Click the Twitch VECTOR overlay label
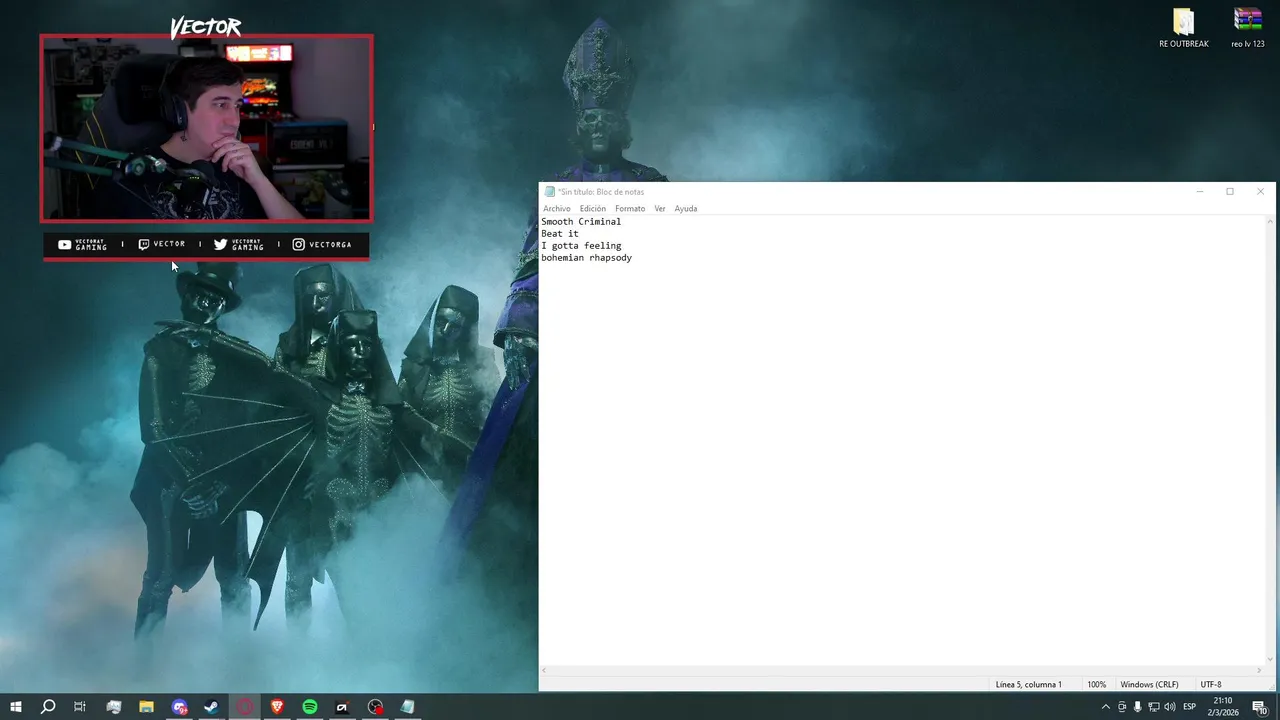 click(162, 244)
